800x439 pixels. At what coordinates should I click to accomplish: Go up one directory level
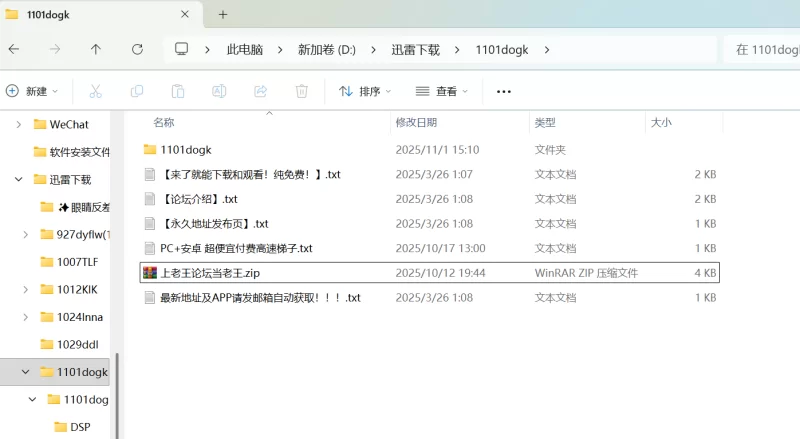point(96,49)
